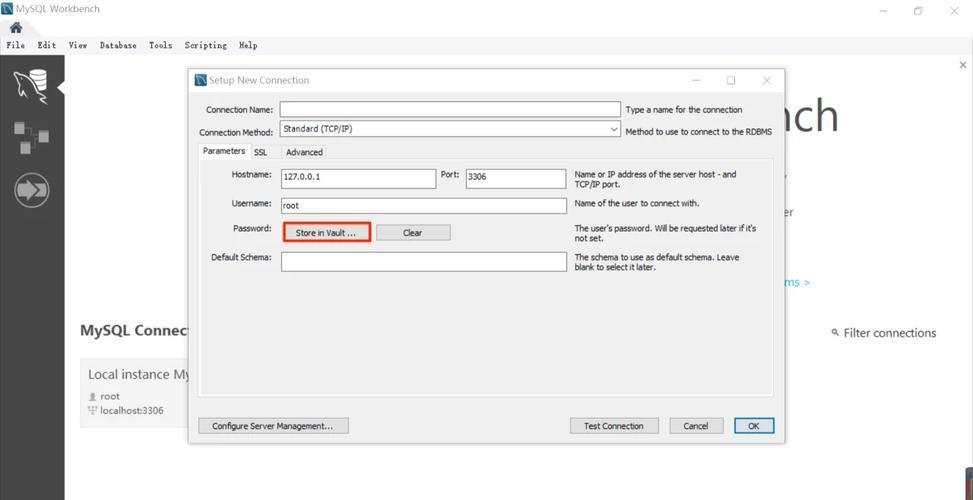Open the Database menu

point(118,45)
